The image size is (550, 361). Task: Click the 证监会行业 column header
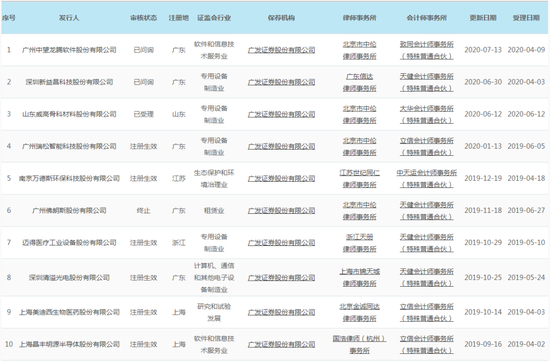(214, 18)
